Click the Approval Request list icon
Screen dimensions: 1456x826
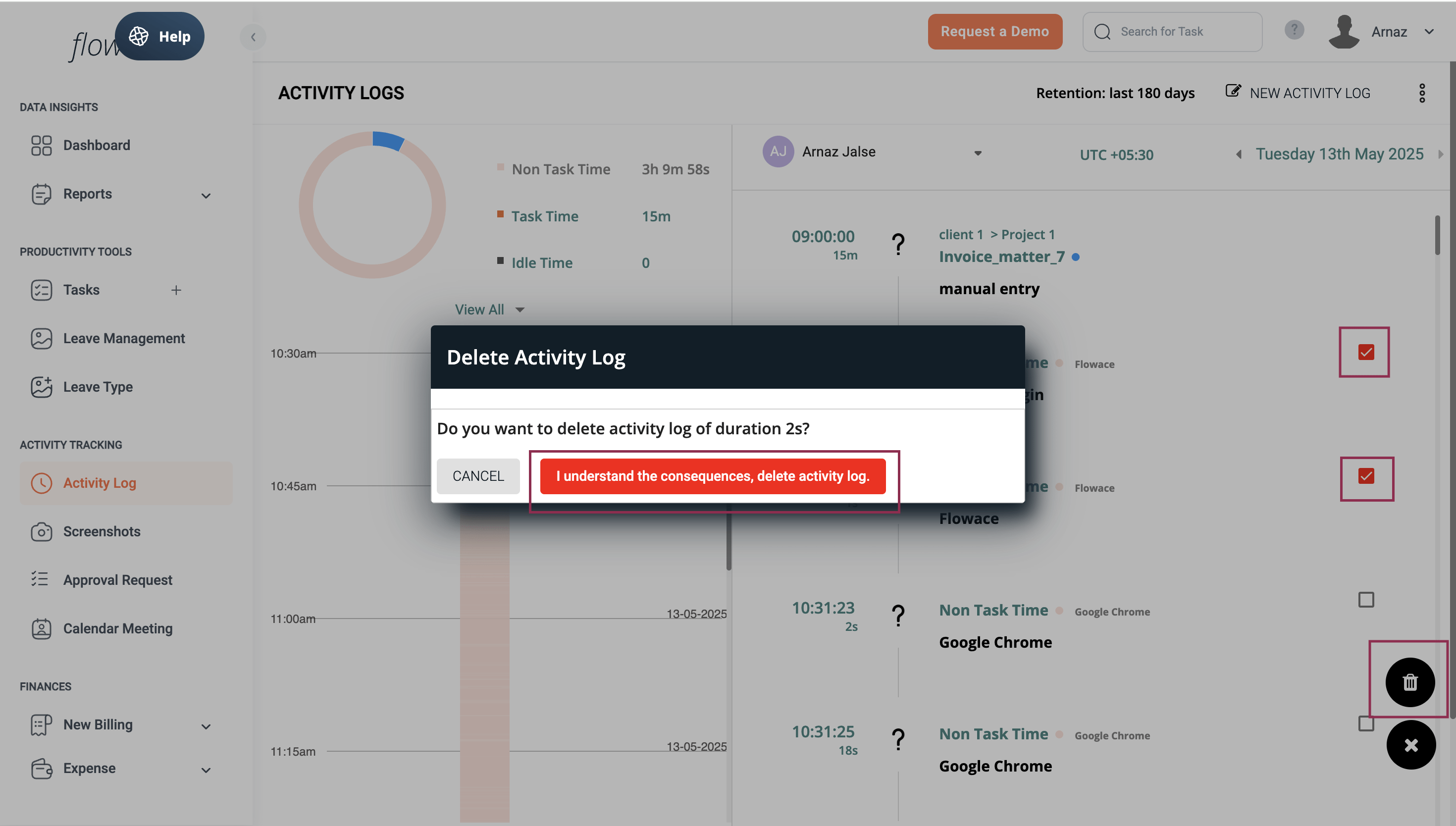click(40, 579)
